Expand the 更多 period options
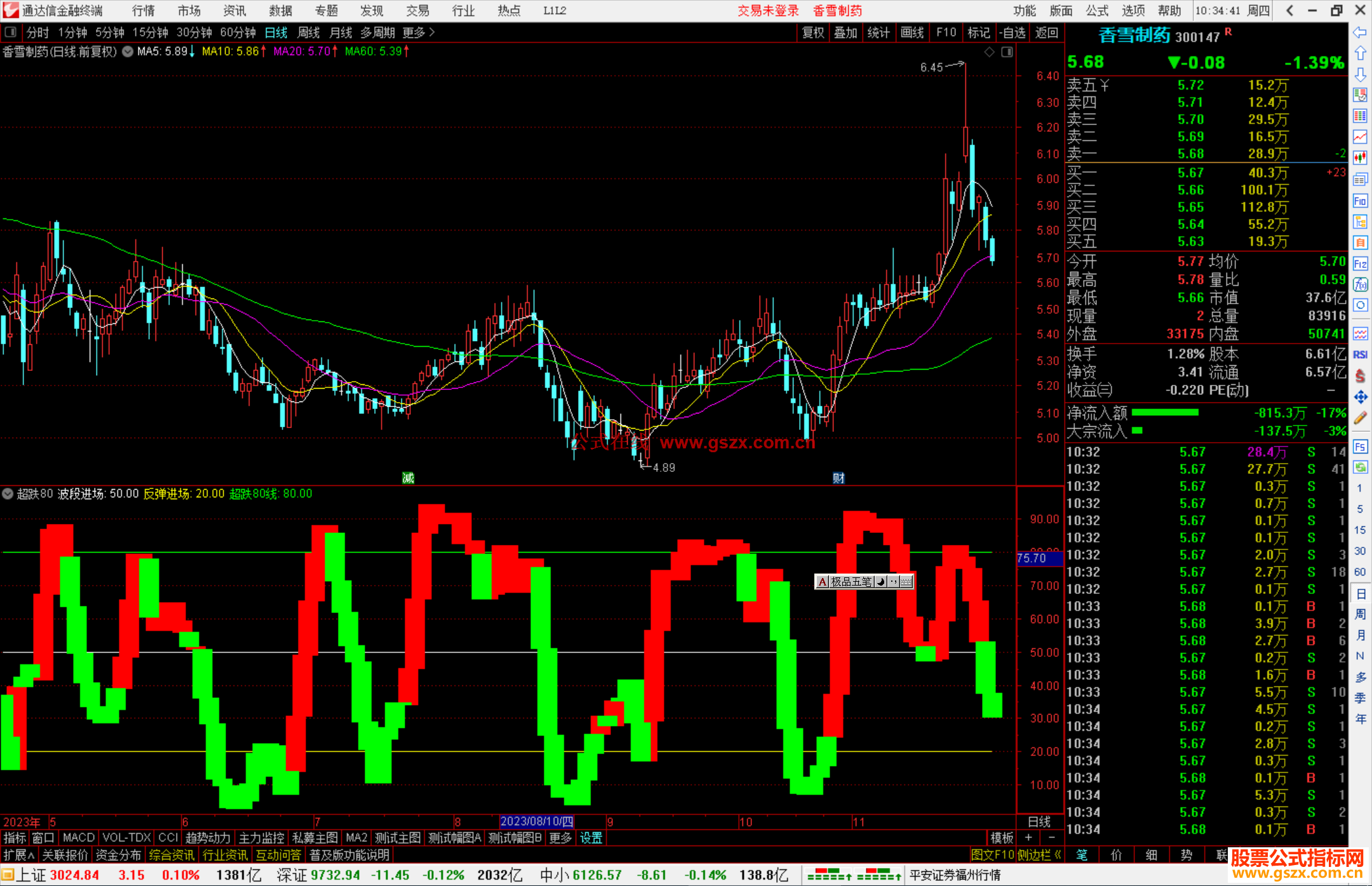Screen dimensions: 1372x886 click(419, 32)
